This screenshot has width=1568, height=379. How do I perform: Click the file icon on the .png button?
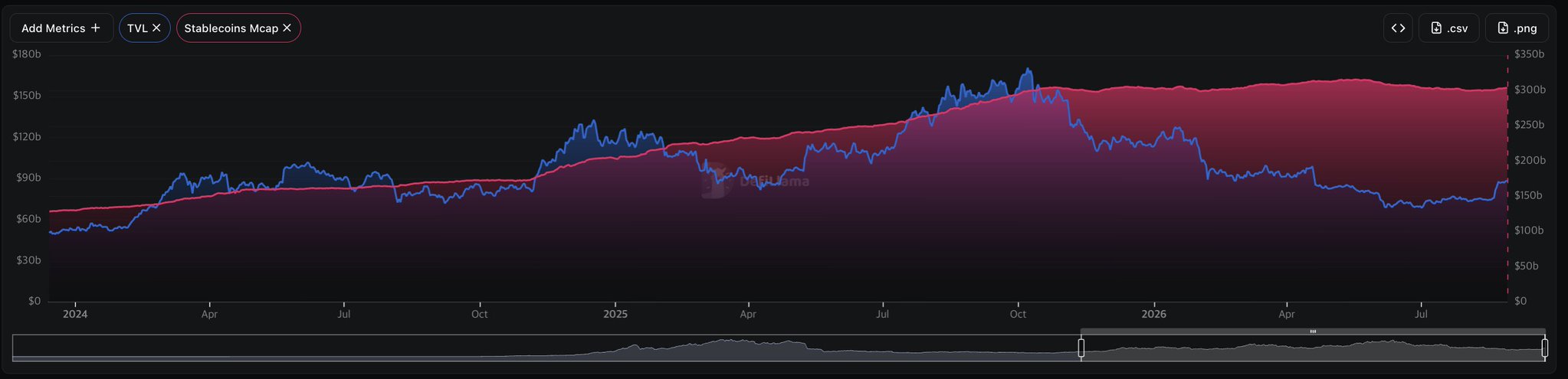(1503, 28)
